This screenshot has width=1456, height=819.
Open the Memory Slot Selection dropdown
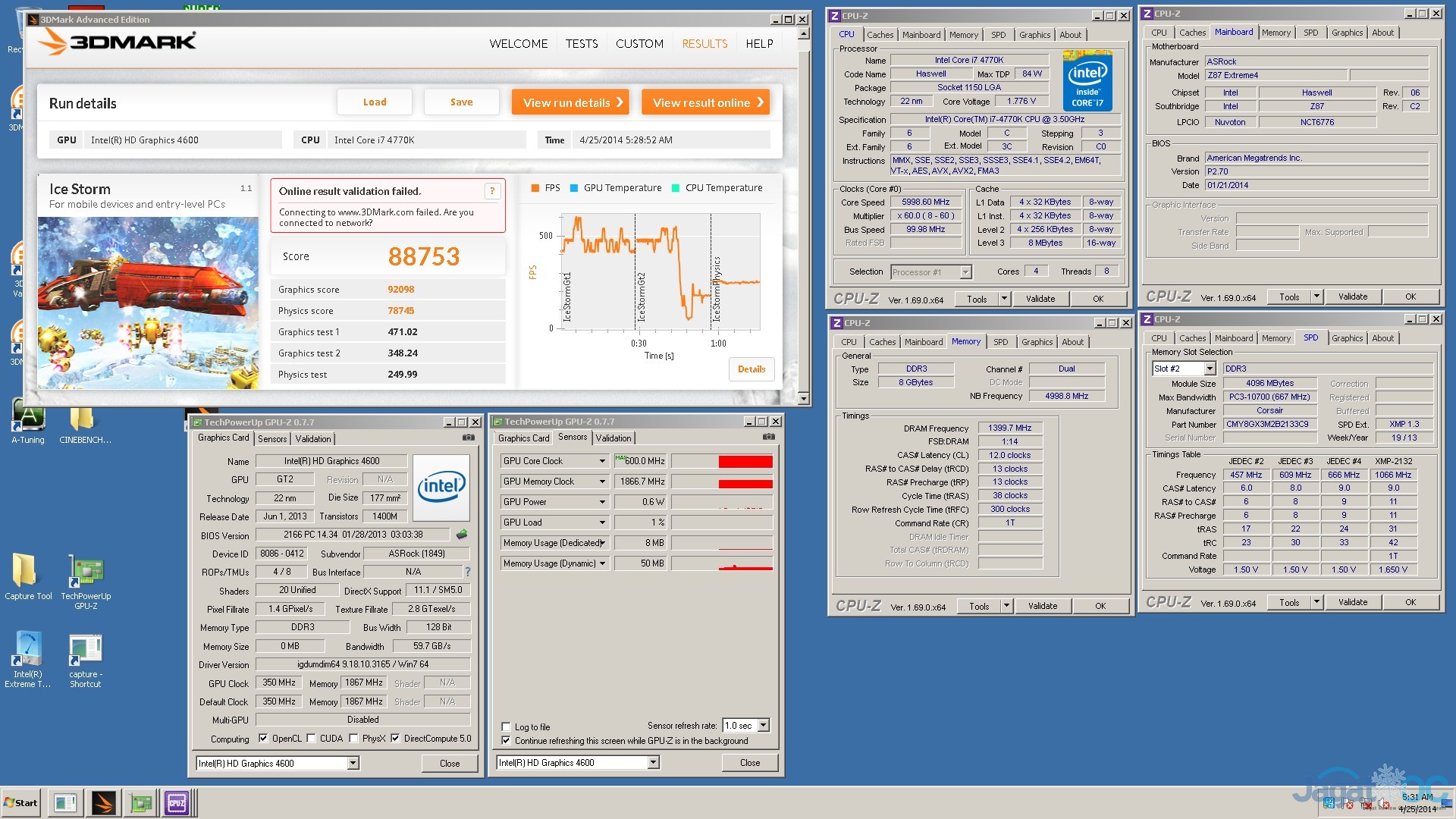(1210, 369)
